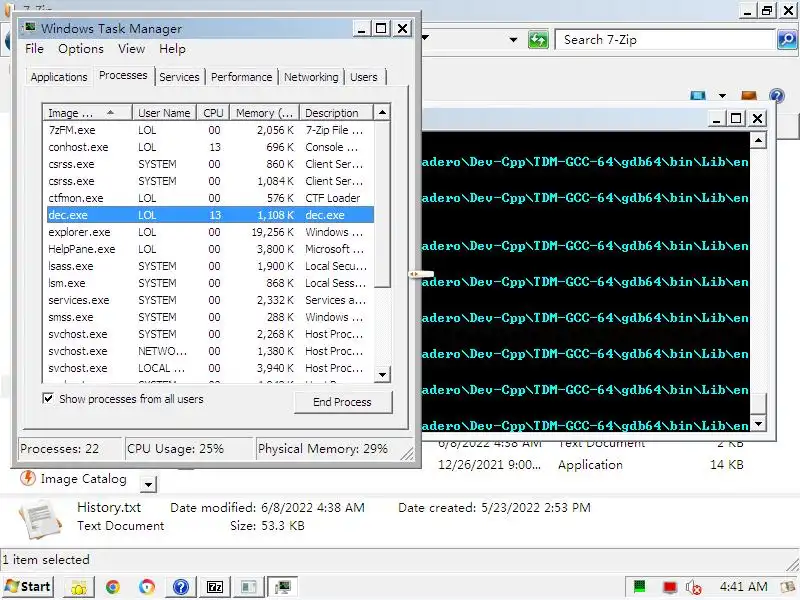Open the Help taskbar icon
The image size is (800, 600).
pyautogui.click(x=181, y=587)
